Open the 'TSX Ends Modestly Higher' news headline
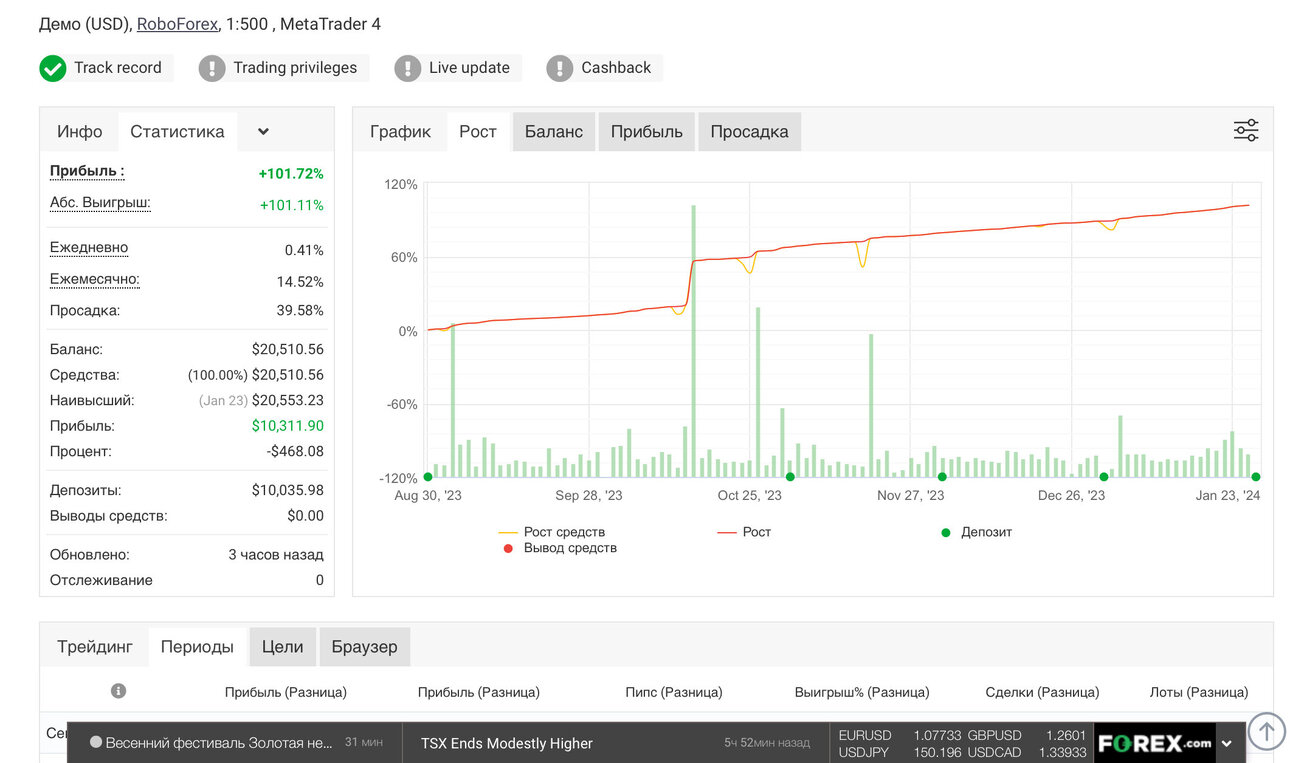The height and width of the screenshot is (763, 1290). [x=507, y=743]
